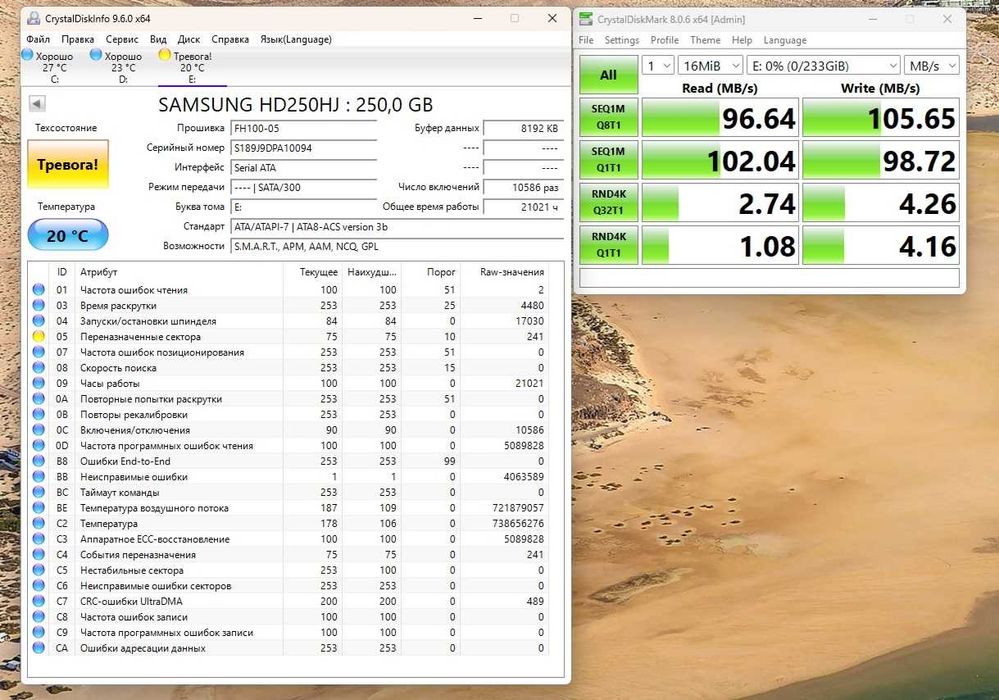Click status circle for attribute 05 row
Image resolution: width=999 pixels, height=700 pixels.
tap(38, 336)
